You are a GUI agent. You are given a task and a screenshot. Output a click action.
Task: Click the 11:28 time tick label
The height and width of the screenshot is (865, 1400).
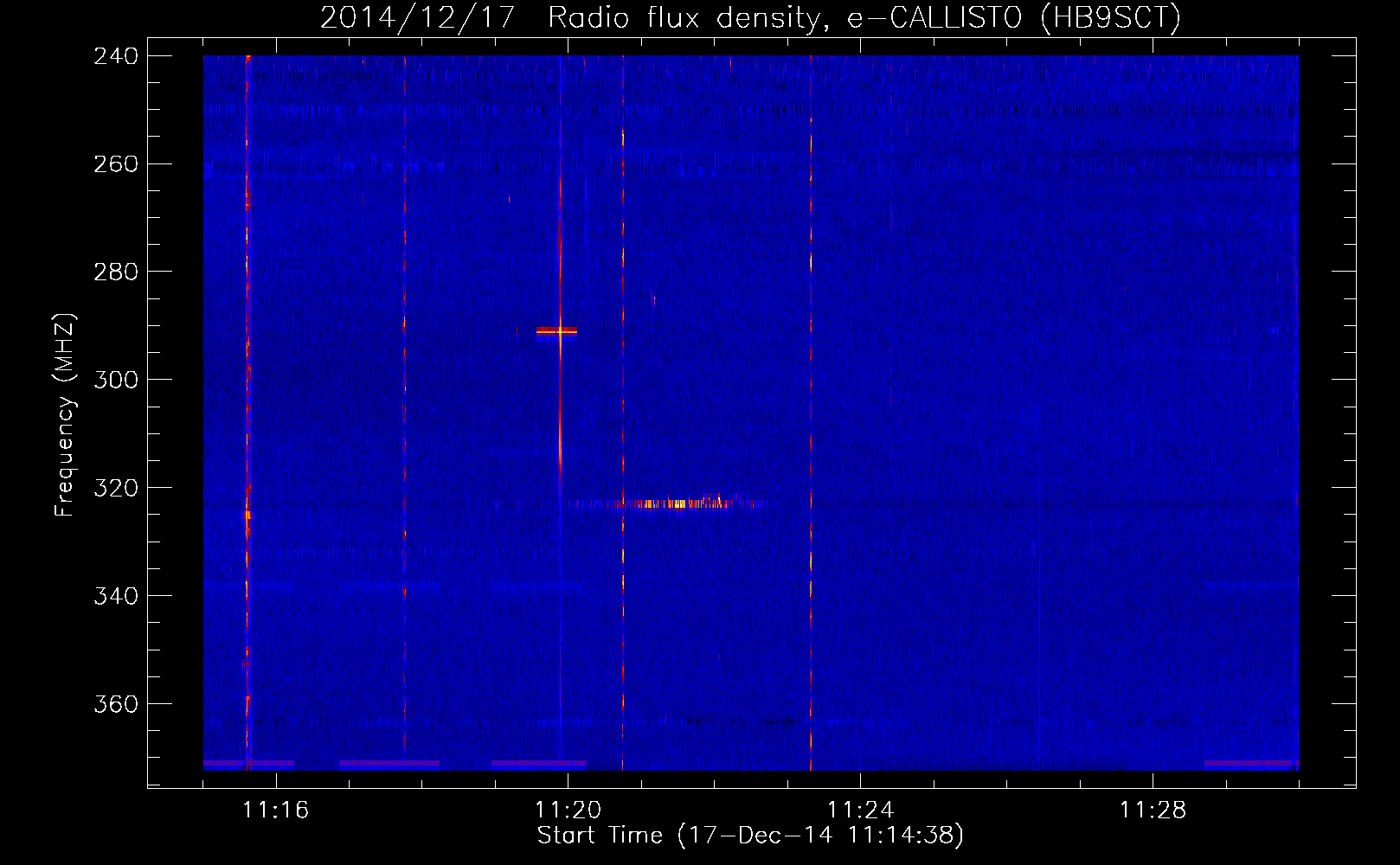1153,811
